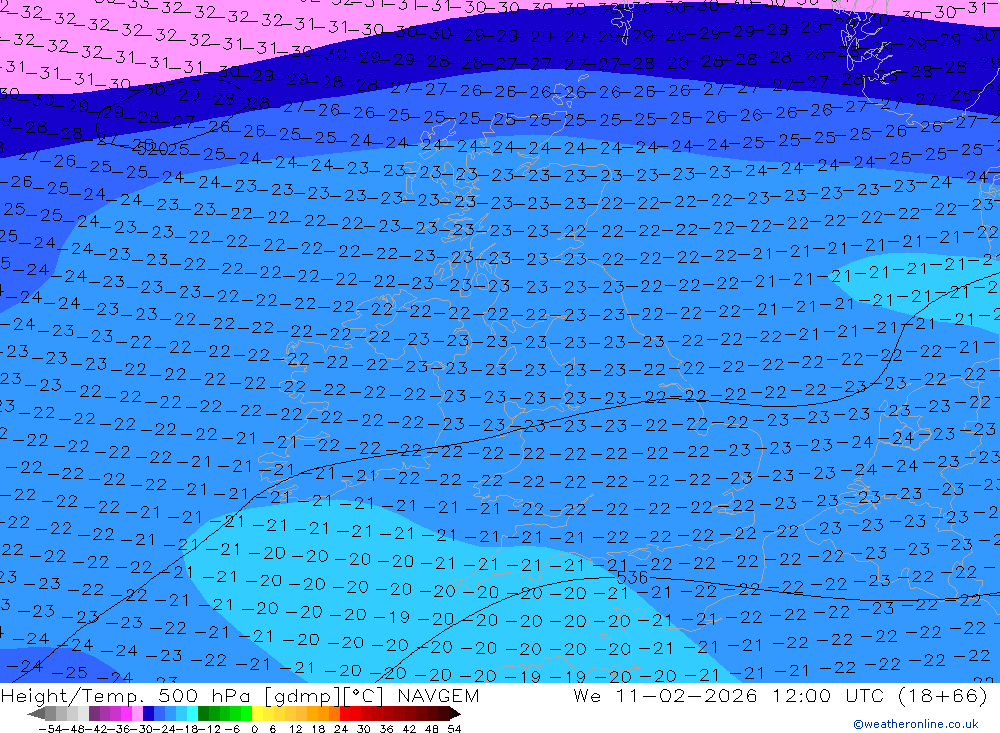
Task: Click the "[°C]" unit label
Action: click(x=364, y=696)
